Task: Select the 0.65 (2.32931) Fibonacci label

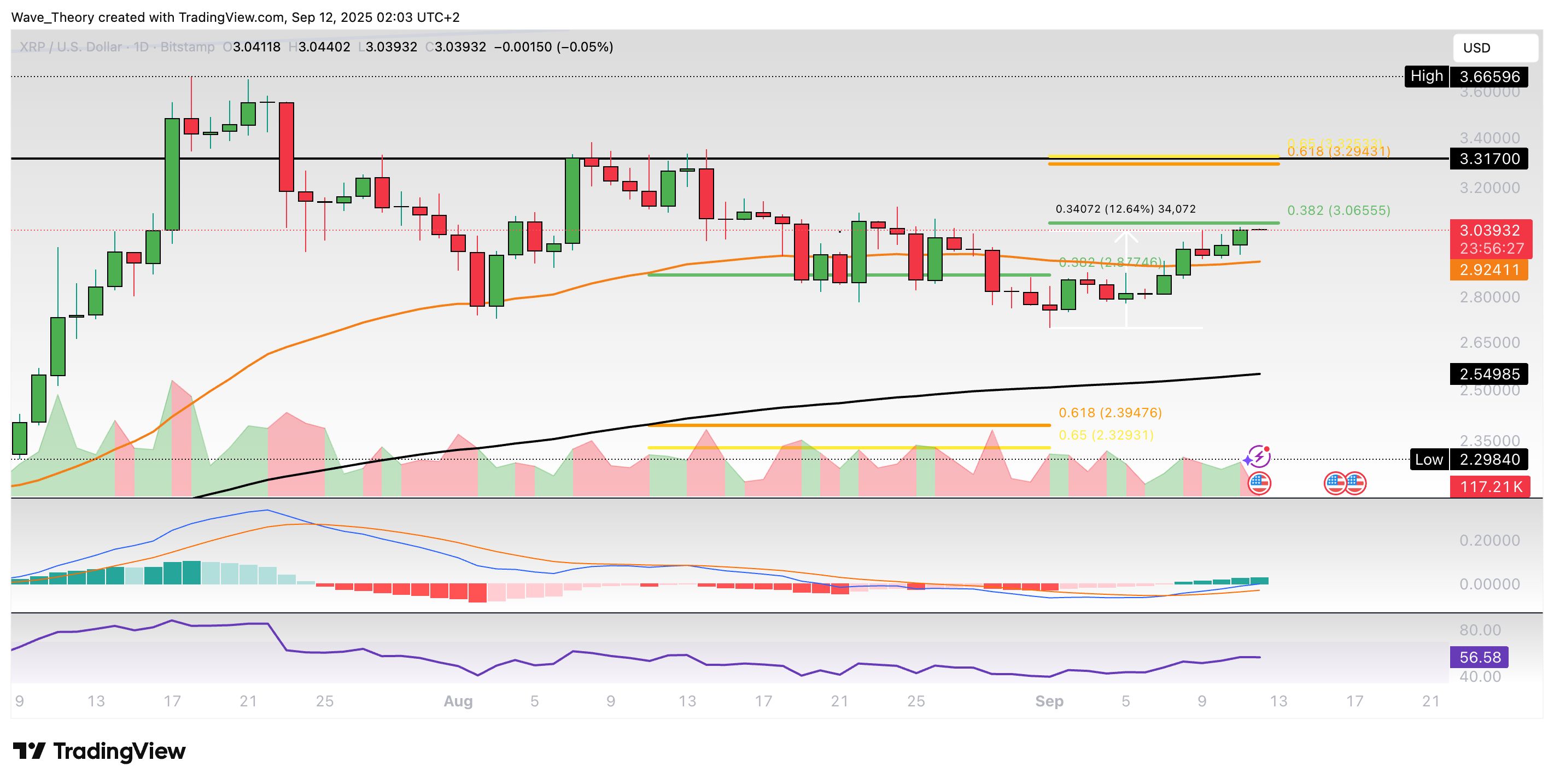Action: point(1106,435)
